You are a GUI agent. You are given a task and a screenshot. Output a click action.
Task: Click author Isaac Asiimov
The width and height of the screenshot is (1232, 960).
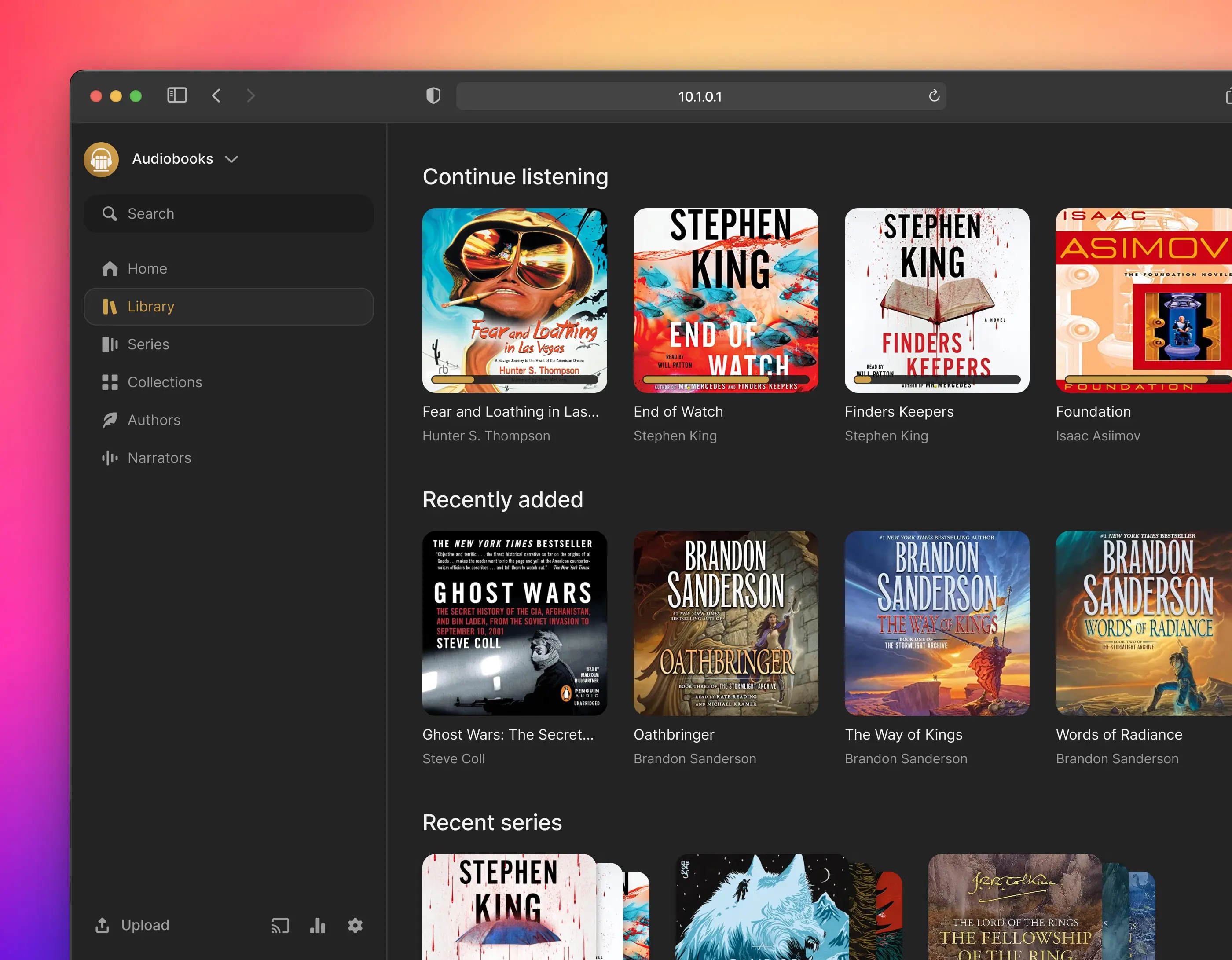point(1098,436)
